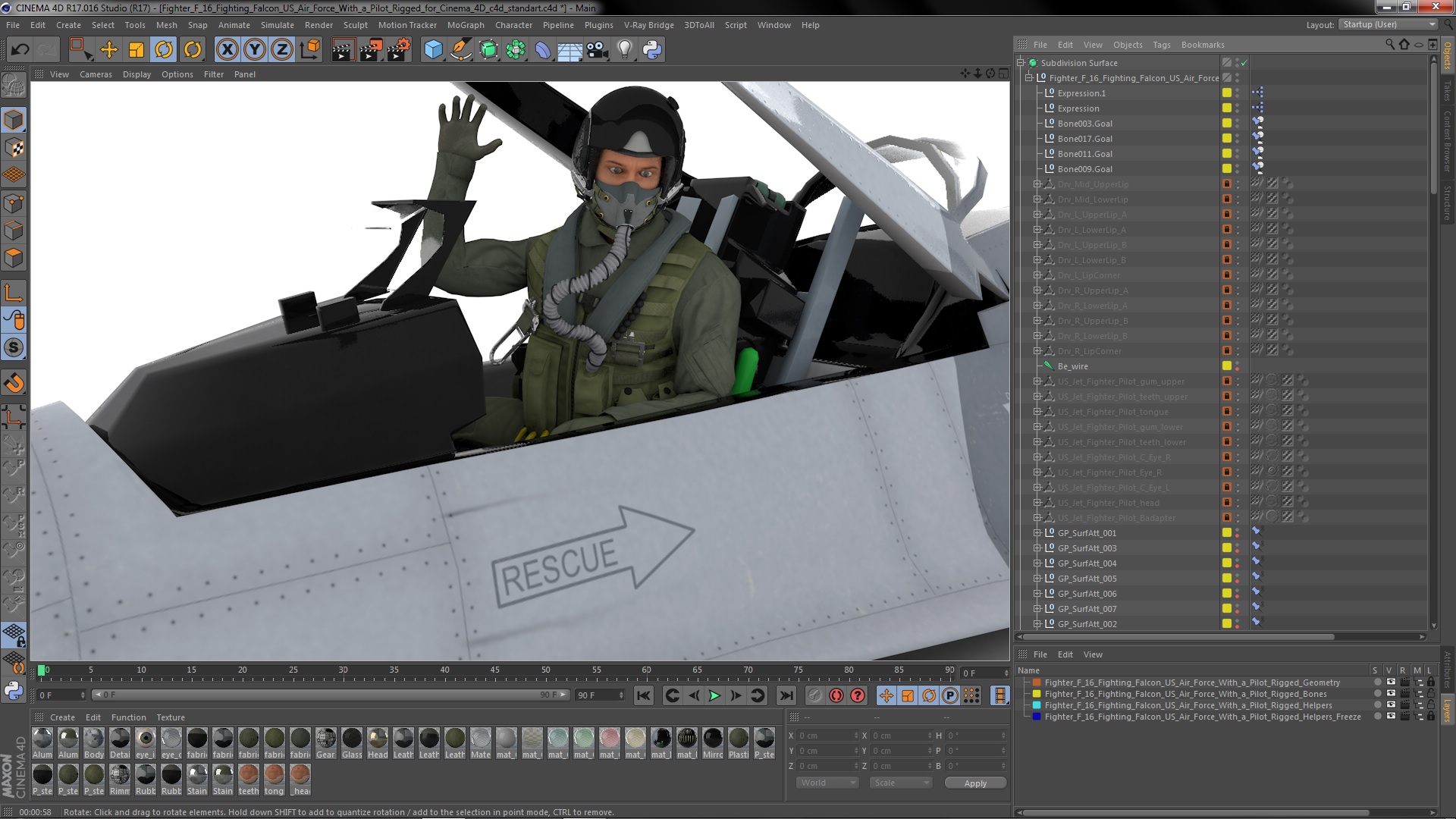The height and width of the screenshot is (819, 1456).
Task: Toggle Subdivision Surface enable checkmark
Action: click(1244, 63)
